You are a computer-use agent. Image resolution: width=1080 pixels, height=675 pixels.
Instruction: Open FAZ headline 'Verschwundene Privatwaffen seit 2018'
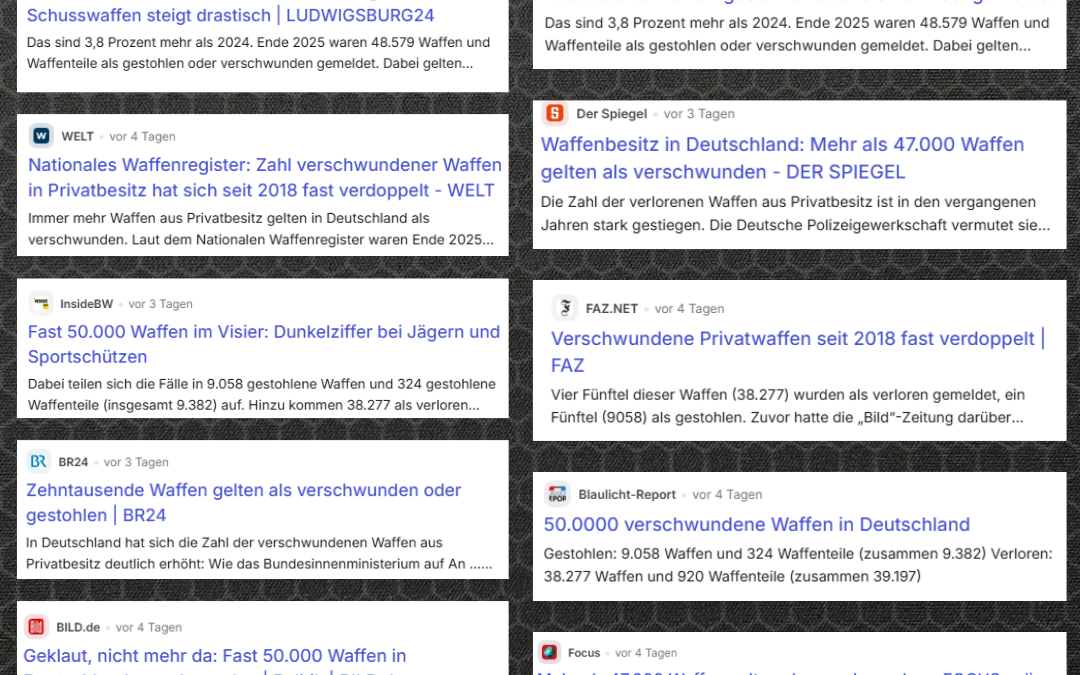[797, 351]
